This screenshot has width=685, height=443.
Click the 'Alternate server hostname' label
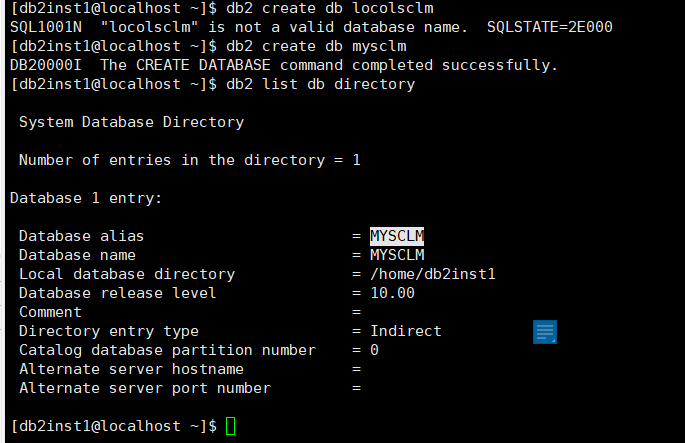(x=131, y=369)
